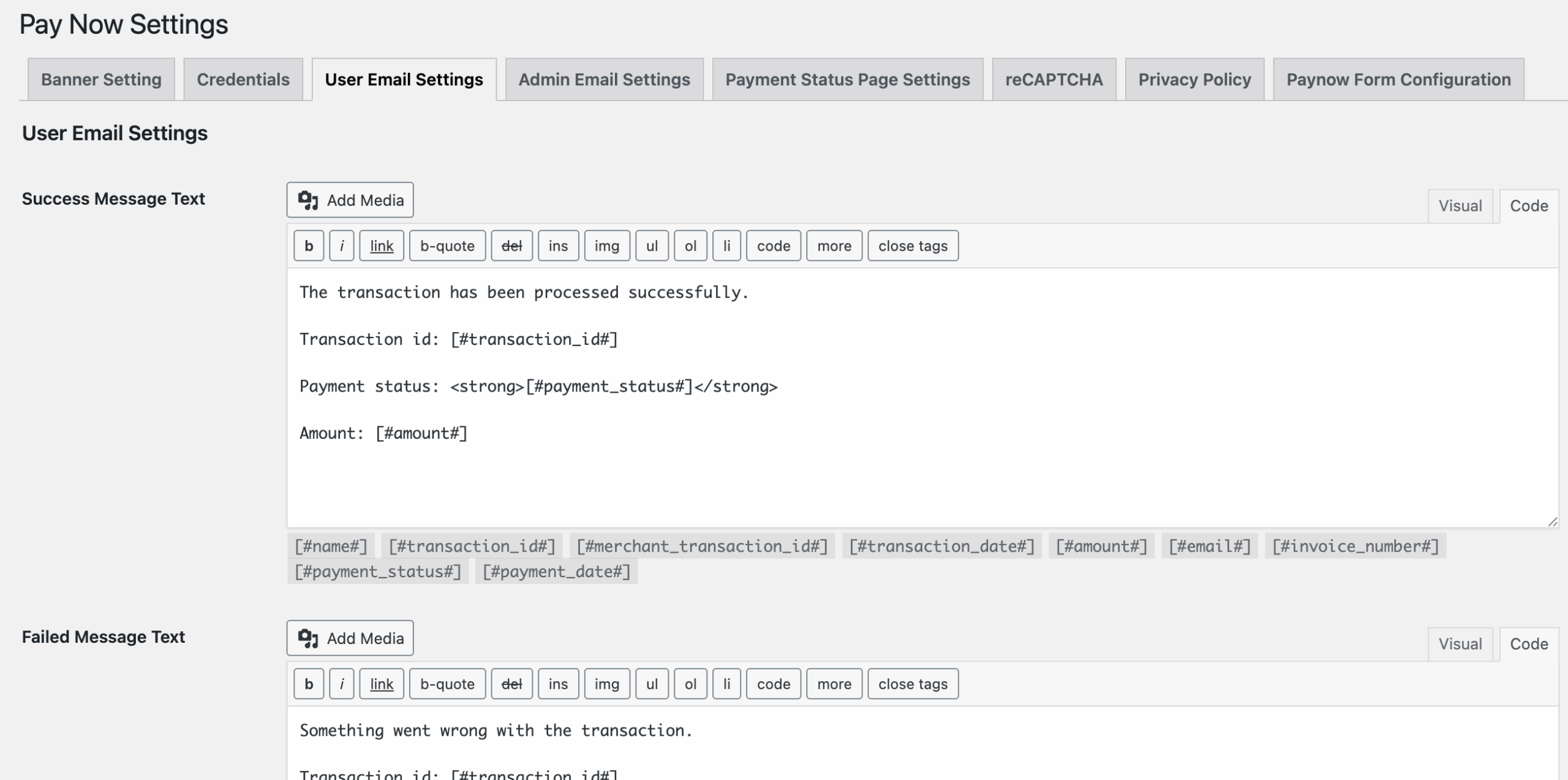Viewport: 1568px width, 780px height.
Task: Insert [#merchant_transaction_id#] placeholder tag
Action: click(702, 546)
